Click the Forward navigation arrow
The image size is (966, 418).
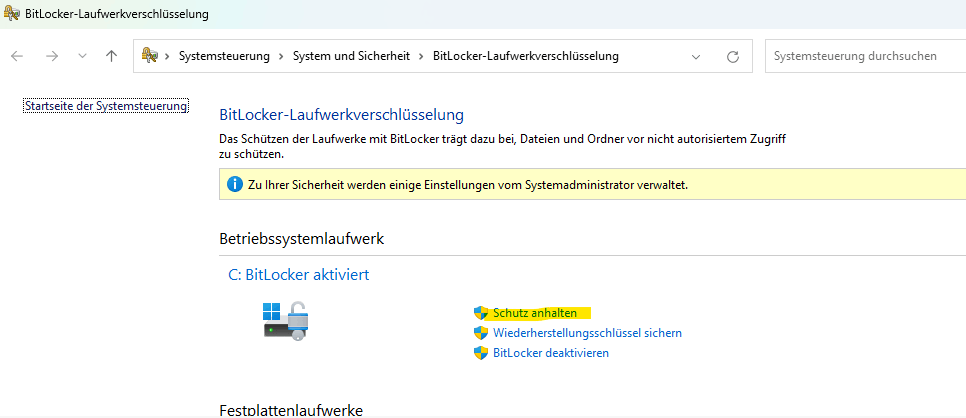pyautogui.click(x=52, y=56)
